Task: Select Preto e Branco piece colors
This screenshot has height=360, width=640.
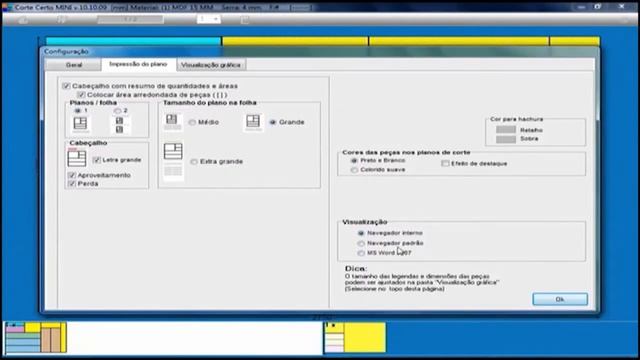Action: click(x=354, y=161)
